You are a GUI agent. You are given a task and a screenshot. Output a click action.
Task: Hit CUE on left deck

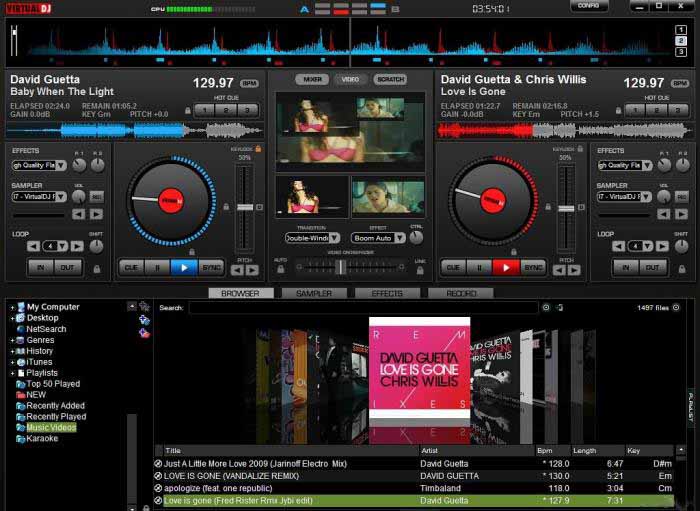pyautogui.click(x=131, y=268)
